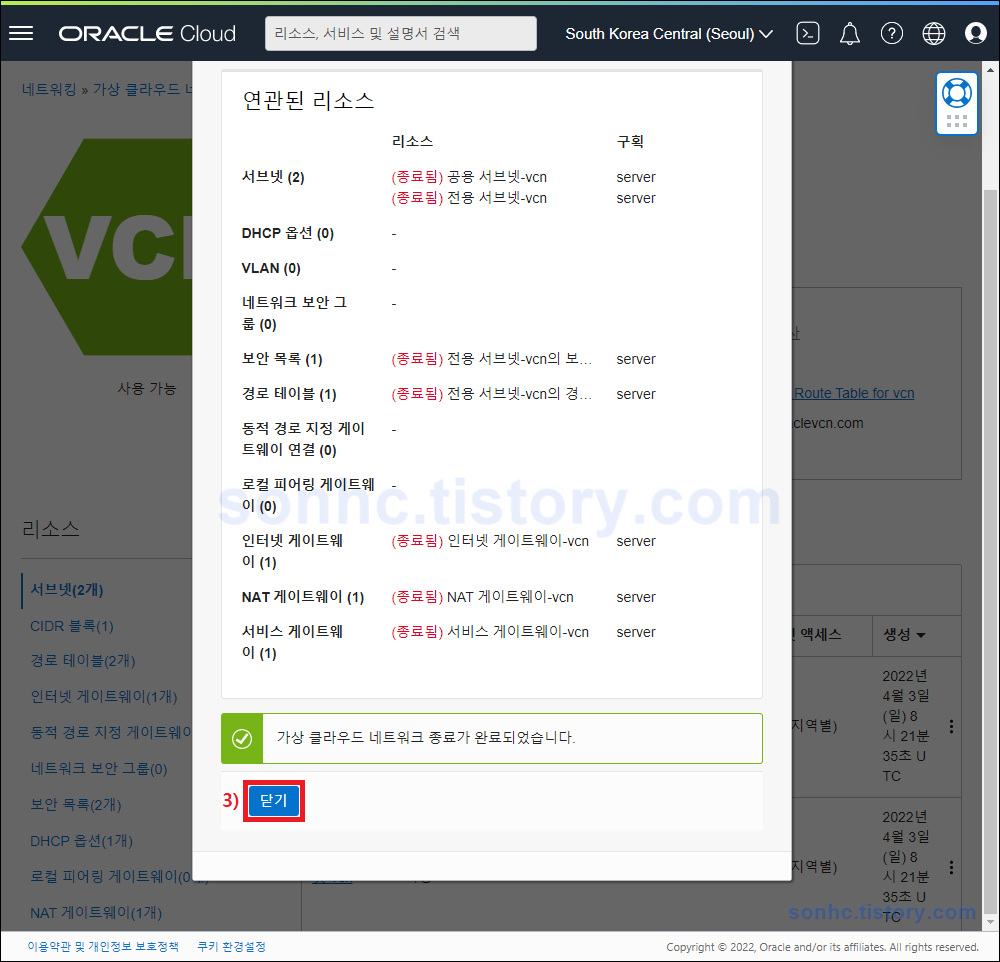Click the 구획 column header
1000x962 pixels.
pyautogui.click(x=630, y=141)
